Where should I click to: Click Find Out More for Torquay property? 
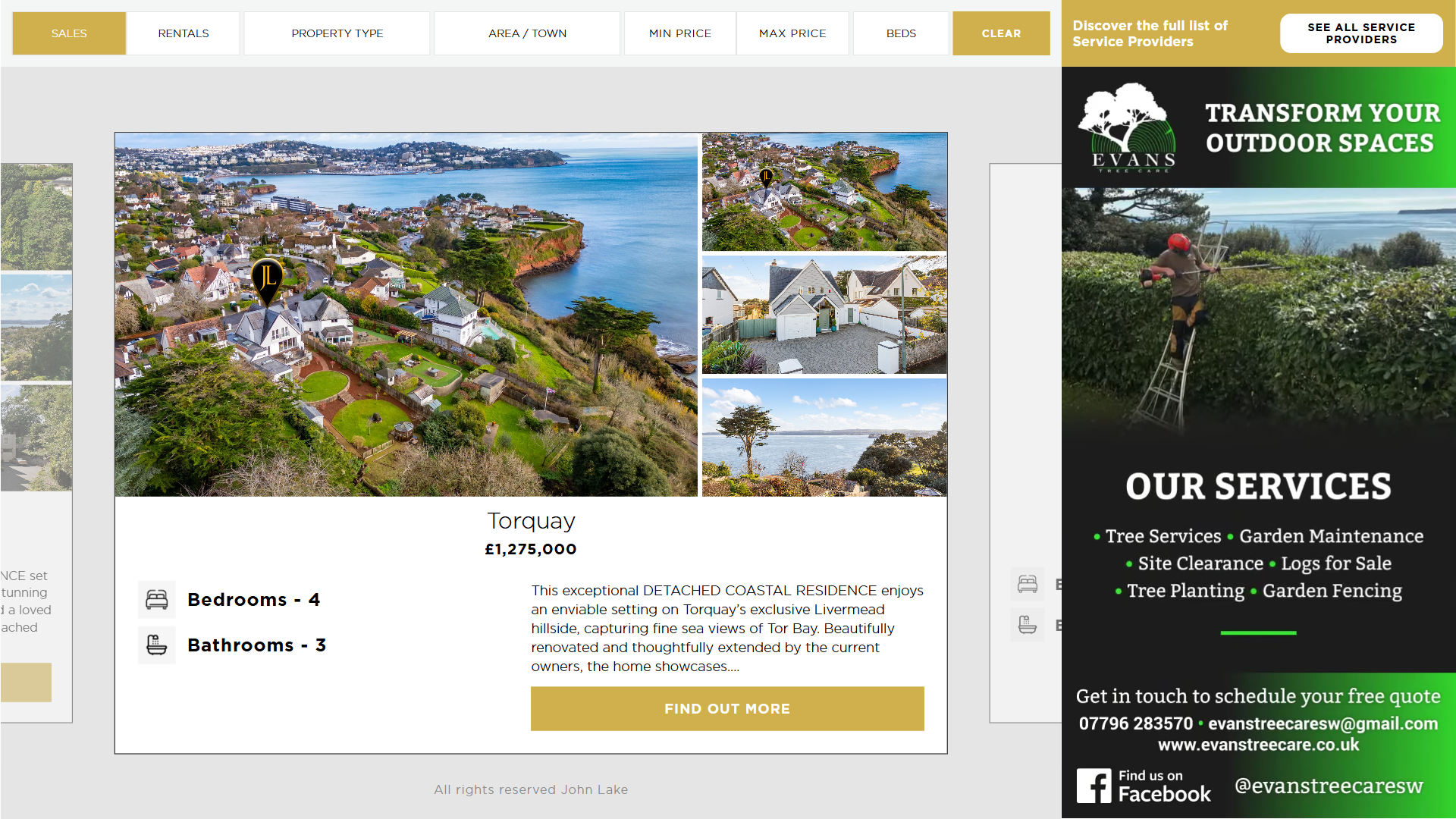point(727,708)
